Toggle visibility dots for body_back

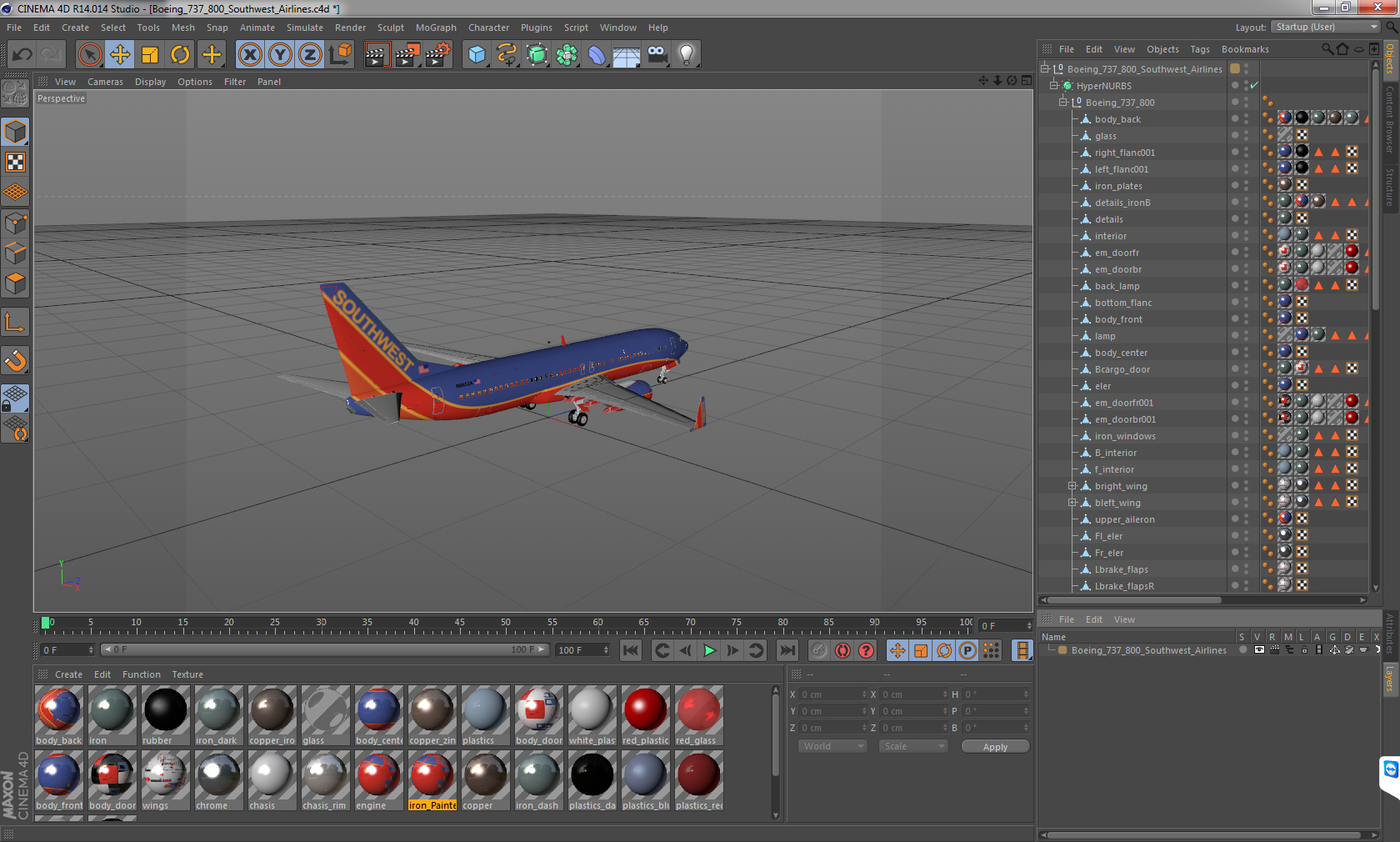click(x=1247, y=118)
